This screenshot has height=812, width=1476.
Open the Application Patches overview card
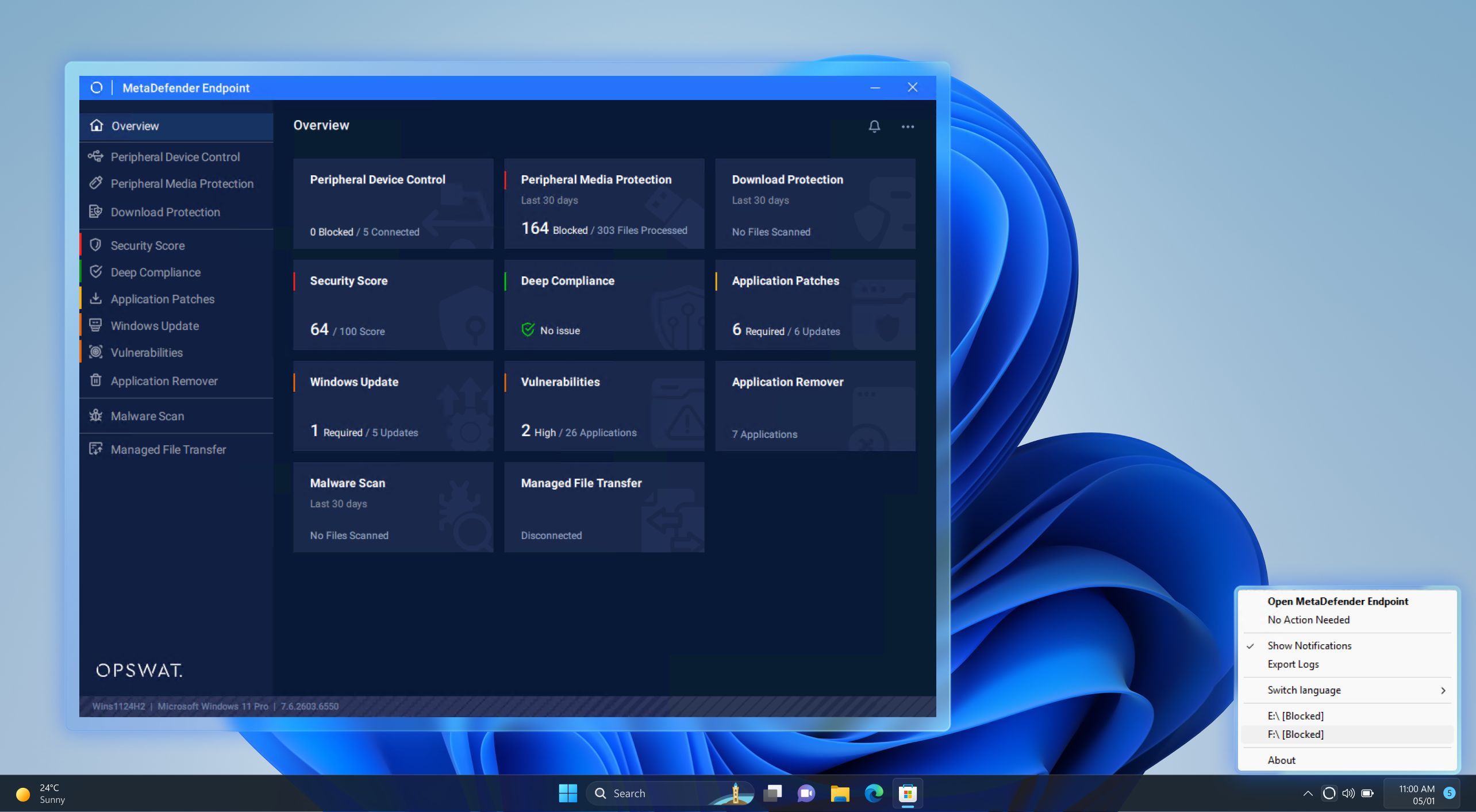coord(814,305)
